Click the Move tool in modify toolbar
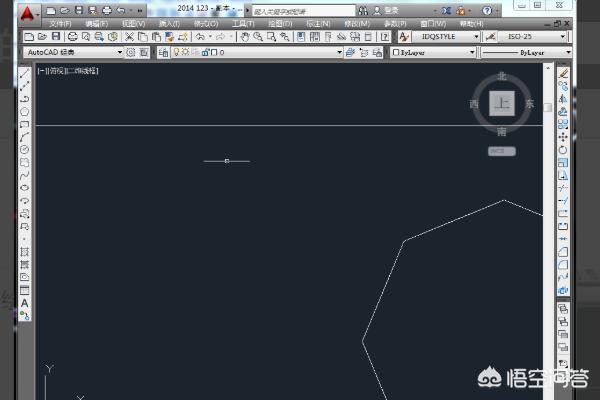 564,137
